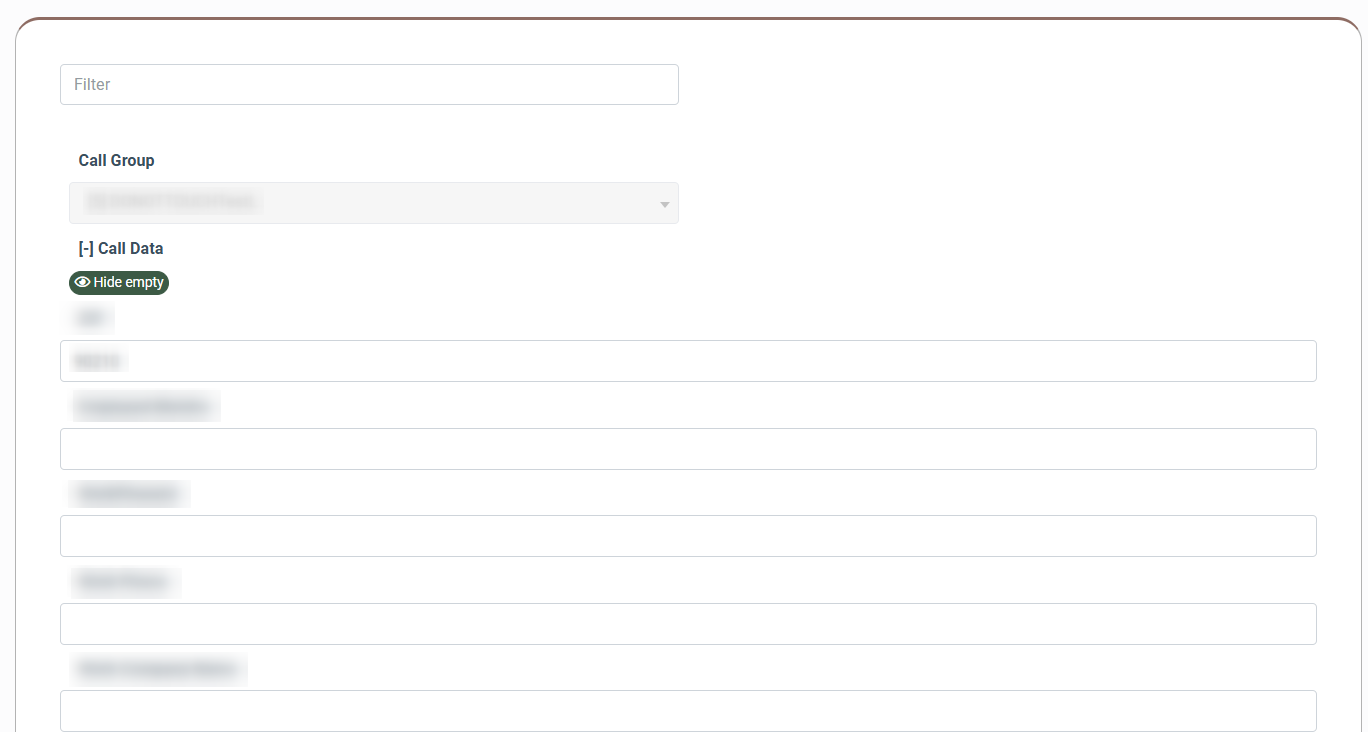This screenshot has height=732, width=1368.
Task: Click the blurred label above the last input
Action: [x=158, y=669]
